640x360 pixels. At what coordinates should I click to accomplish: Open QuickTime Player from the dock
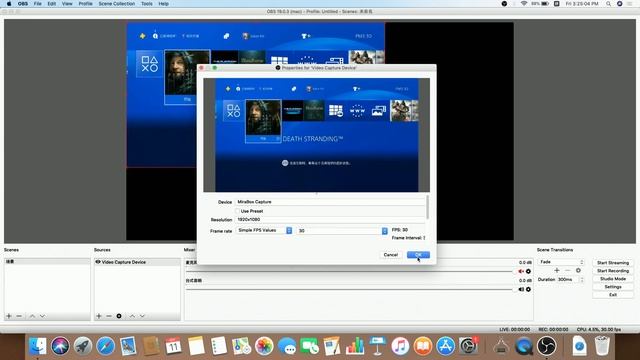pos(524,346)
